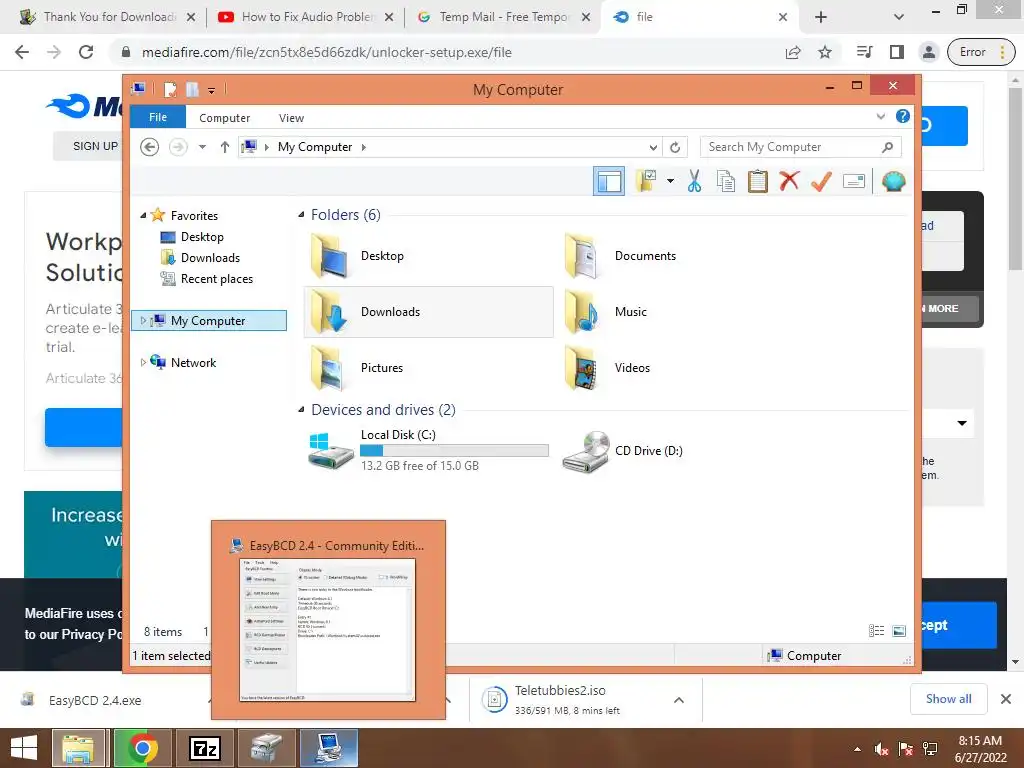Click the shell globe icon in toolbar

893,181
